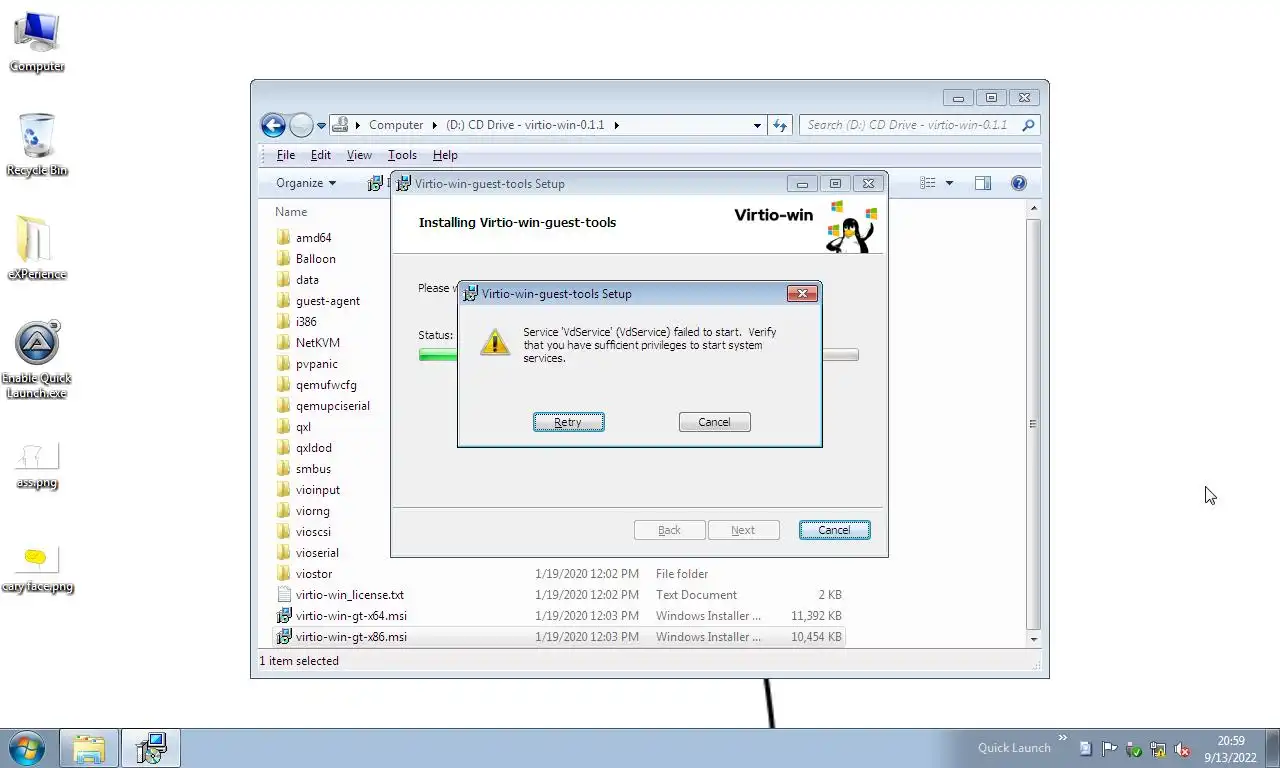The image size is (1280, 768).
Task: Open recent locations dropdown arrow
Action: point(322,126)
